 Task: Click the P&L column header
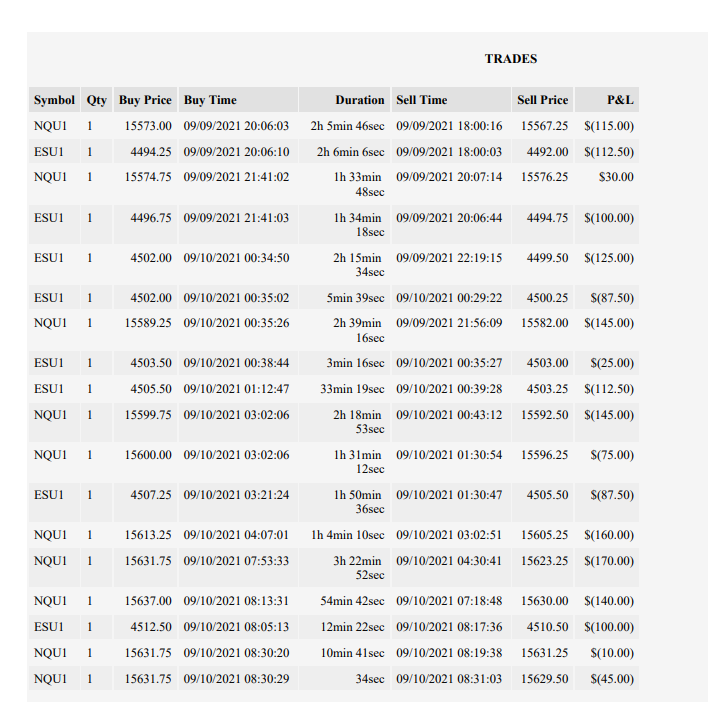point(607,100)
